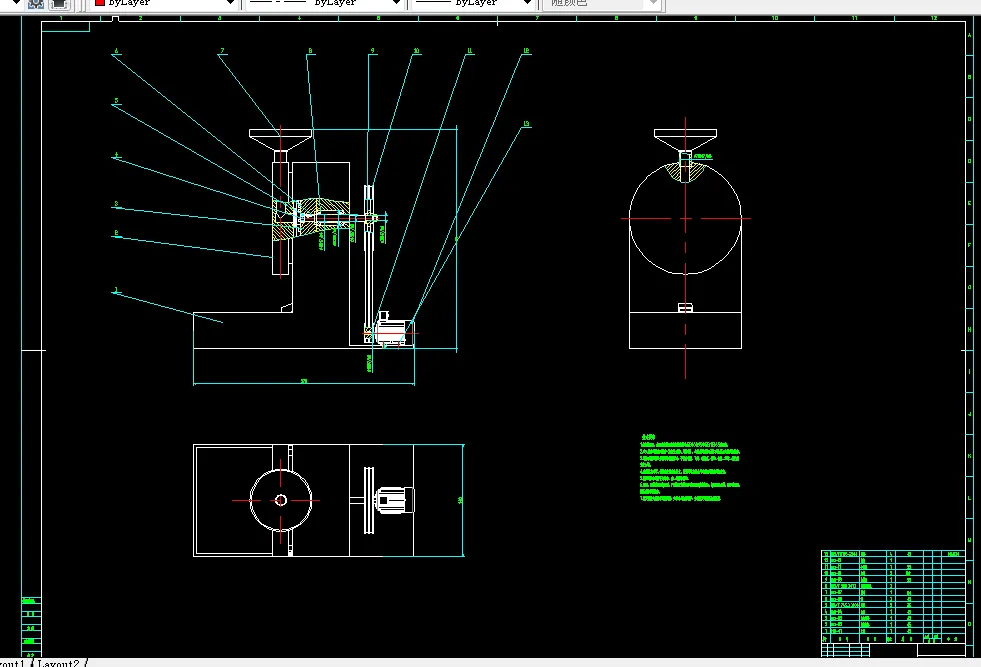Select the green technical notes text block
The height and width of the screenshot is (667, 981).
tap(689, 468)
